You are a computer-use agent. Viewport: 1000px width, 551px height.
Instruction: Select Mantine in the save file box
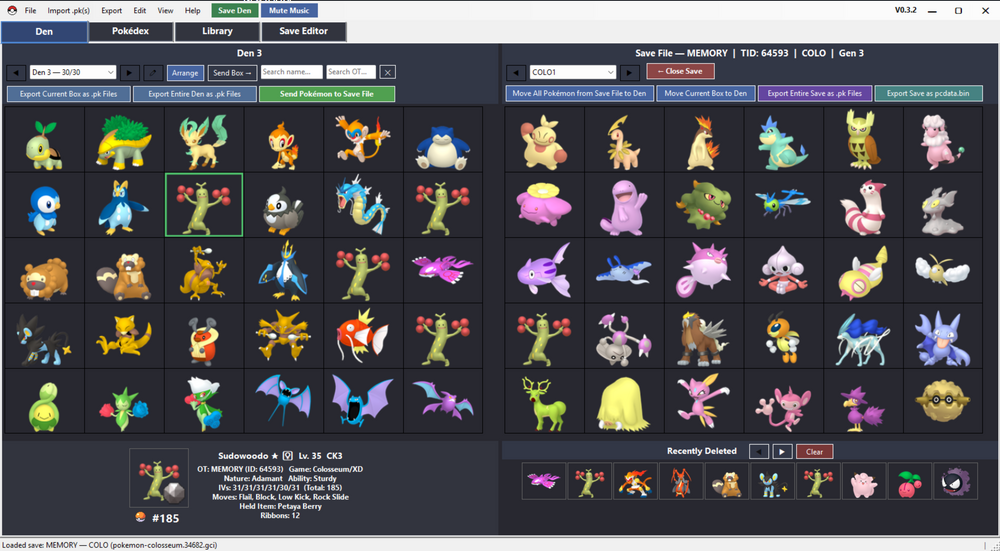pyautogui.click(x=624, y=270)
